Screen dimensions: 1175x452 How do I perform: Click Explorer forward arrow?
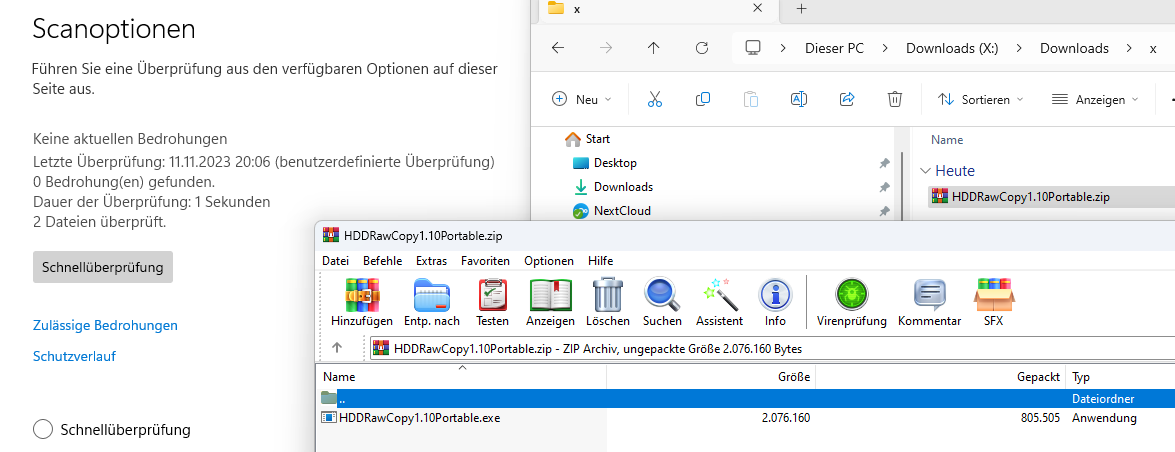[x=605, y=48]
